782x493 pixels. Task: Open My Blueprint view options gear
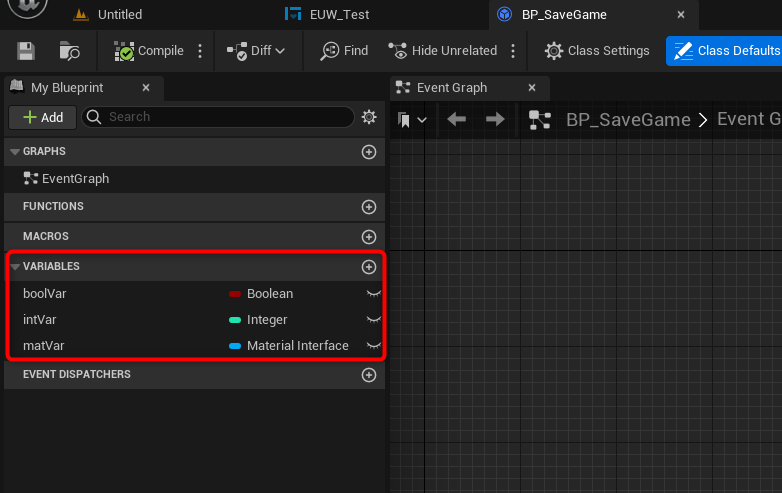369,117
